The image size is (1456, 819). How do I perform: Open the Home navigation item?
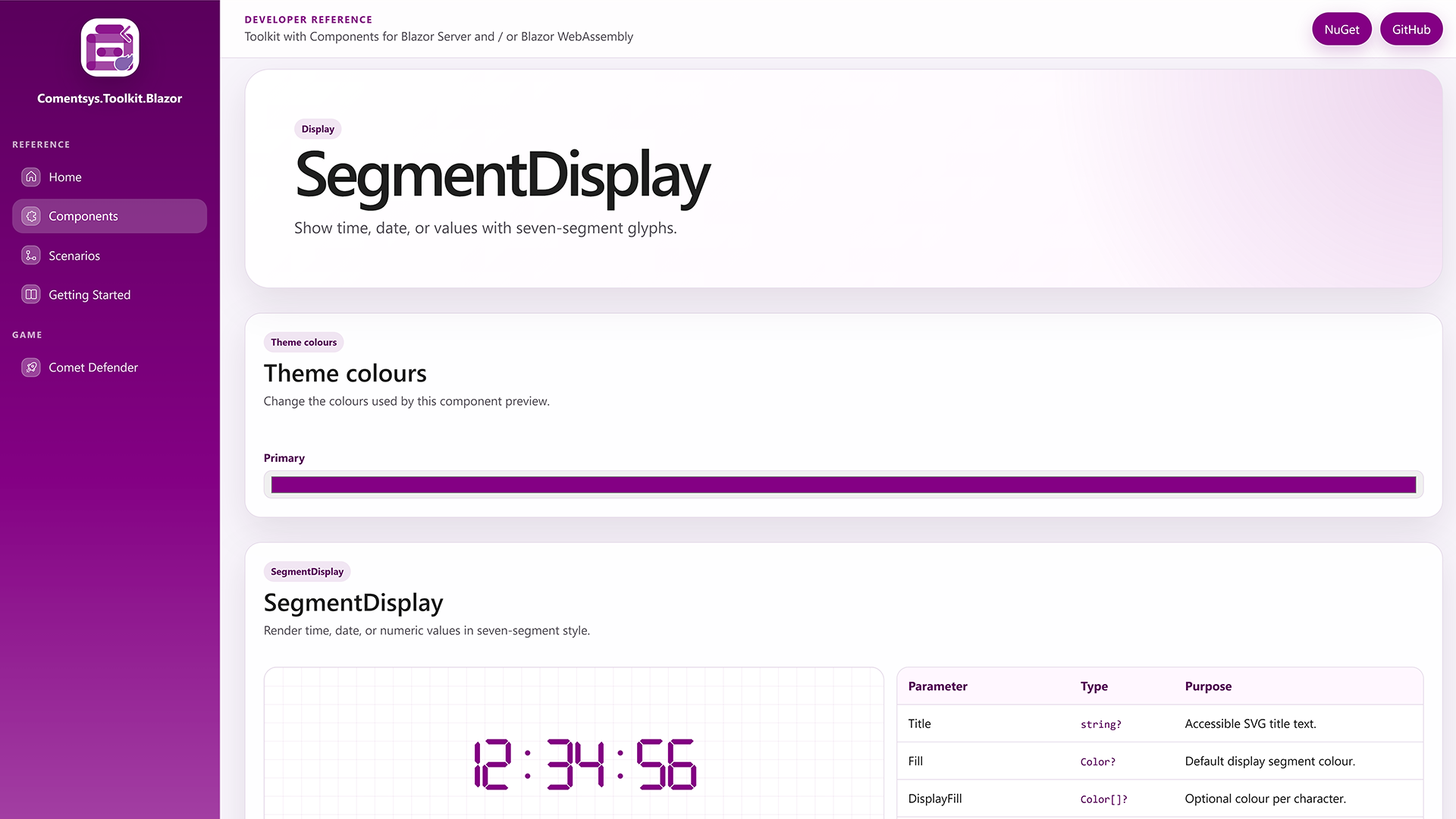pyautogui.click(x=109, y=177)
